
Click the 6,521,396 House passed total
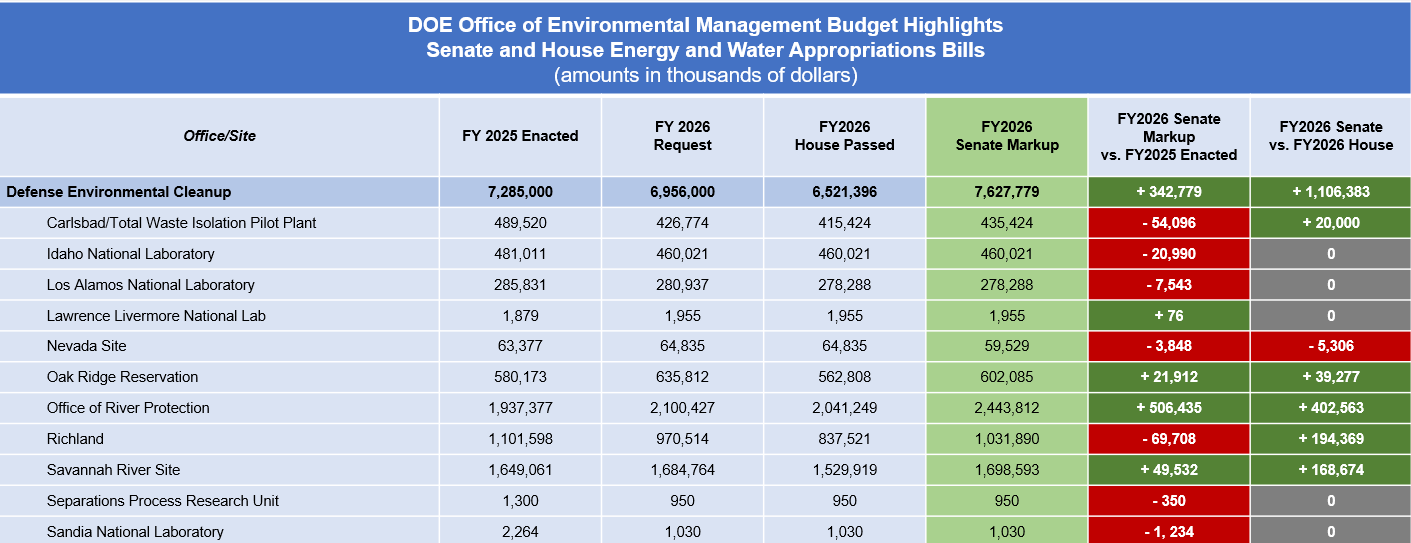845,192
